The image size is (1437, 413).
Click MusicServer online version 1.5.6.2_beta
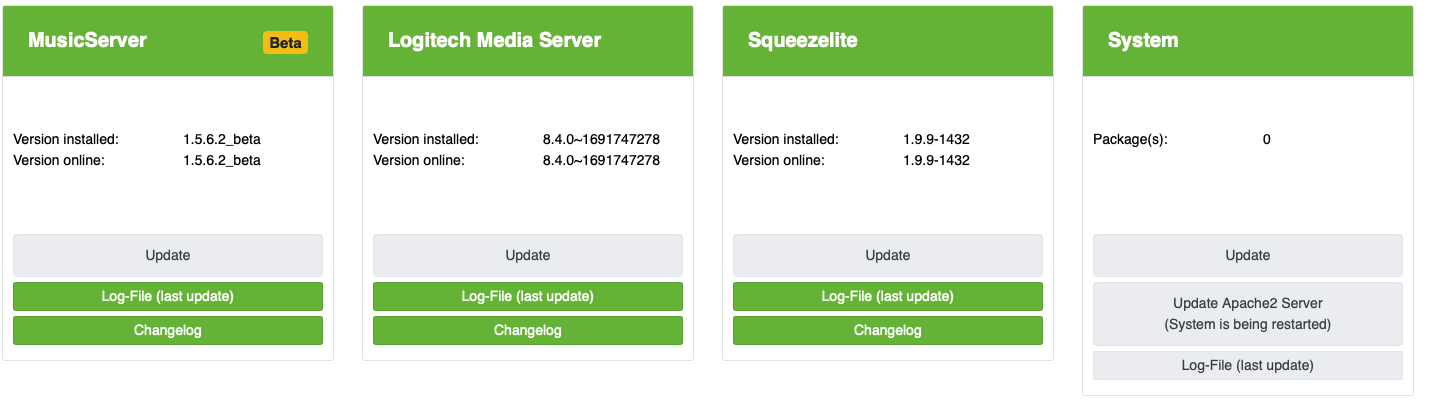[x=222, y=160]
